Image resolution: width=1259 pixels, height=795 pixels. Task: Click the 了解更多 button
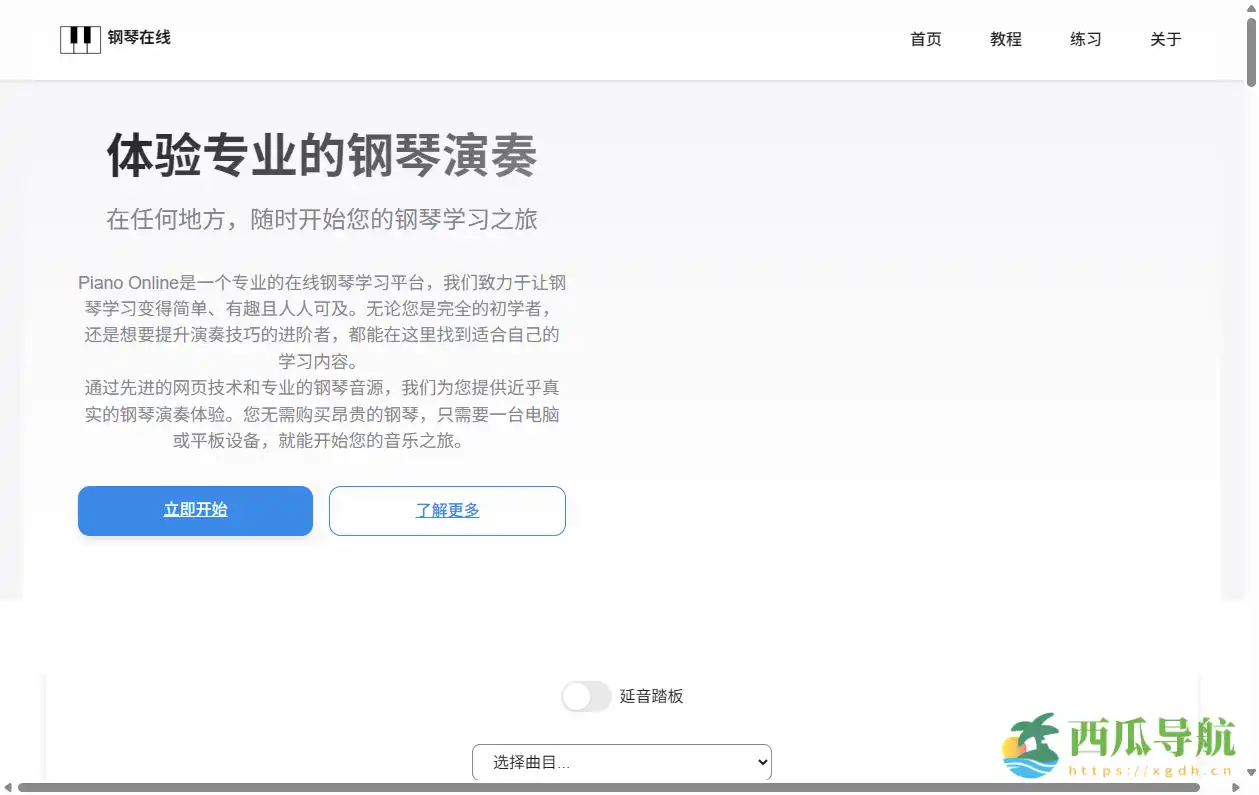pyautogui.click(x=447, y=510)
